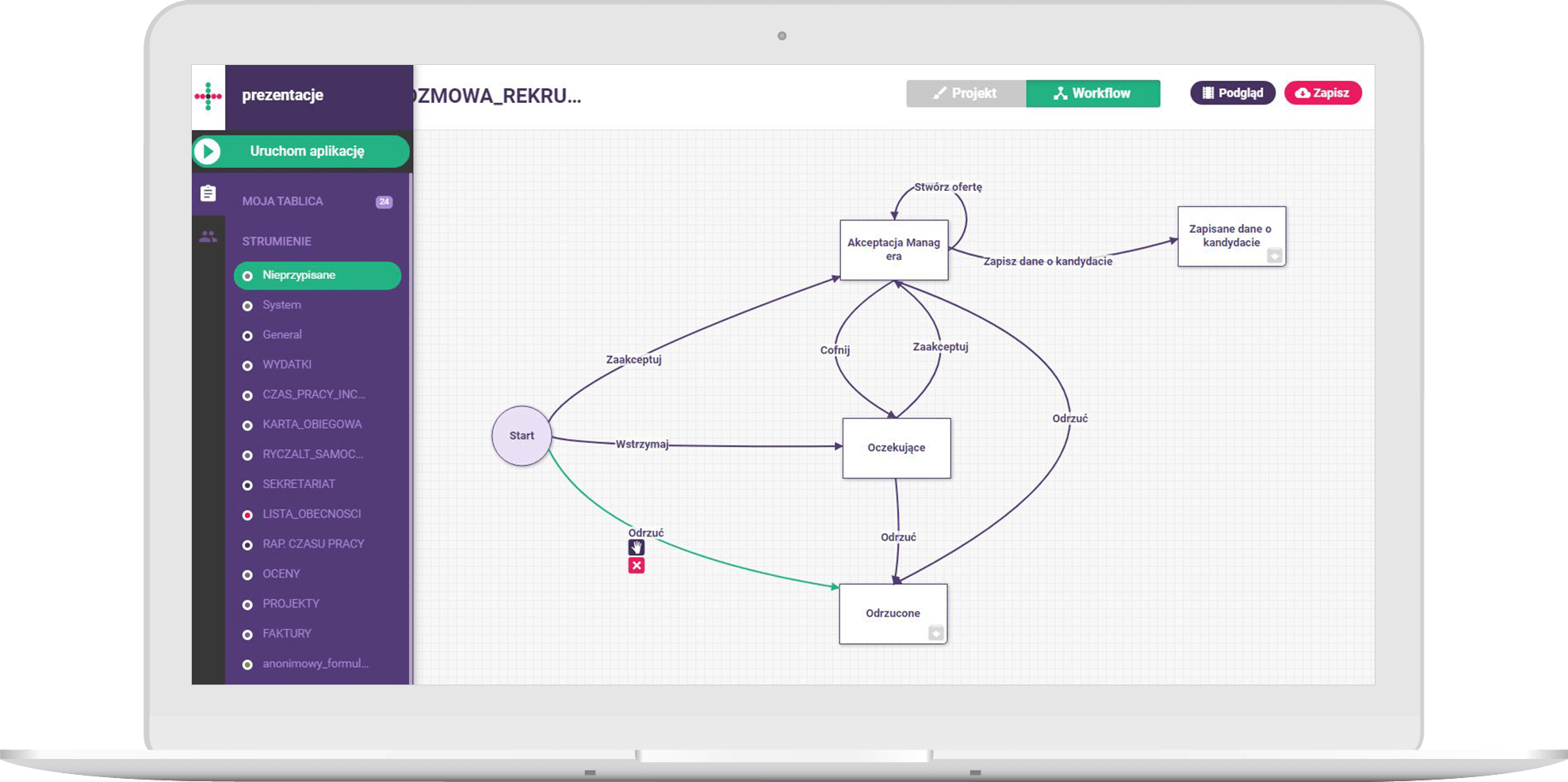Screen dimensions: 1568x782
Task: Open the MOJA TABLICA section
Action: [283, 201]
